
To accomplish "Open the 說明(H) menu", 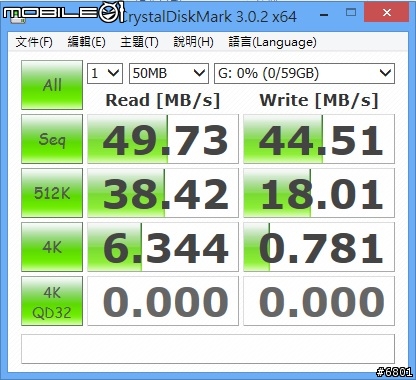I will [x=193, y=42].
